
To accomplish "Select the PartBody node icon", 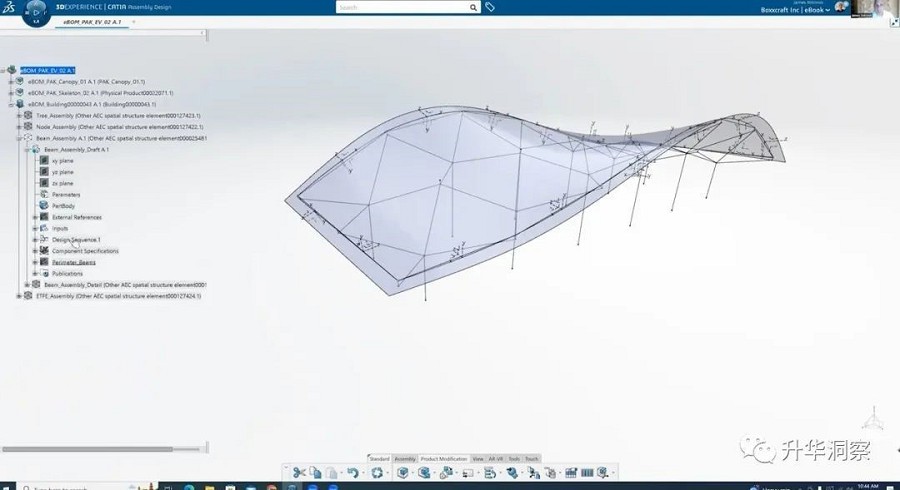I will [44, 205].
